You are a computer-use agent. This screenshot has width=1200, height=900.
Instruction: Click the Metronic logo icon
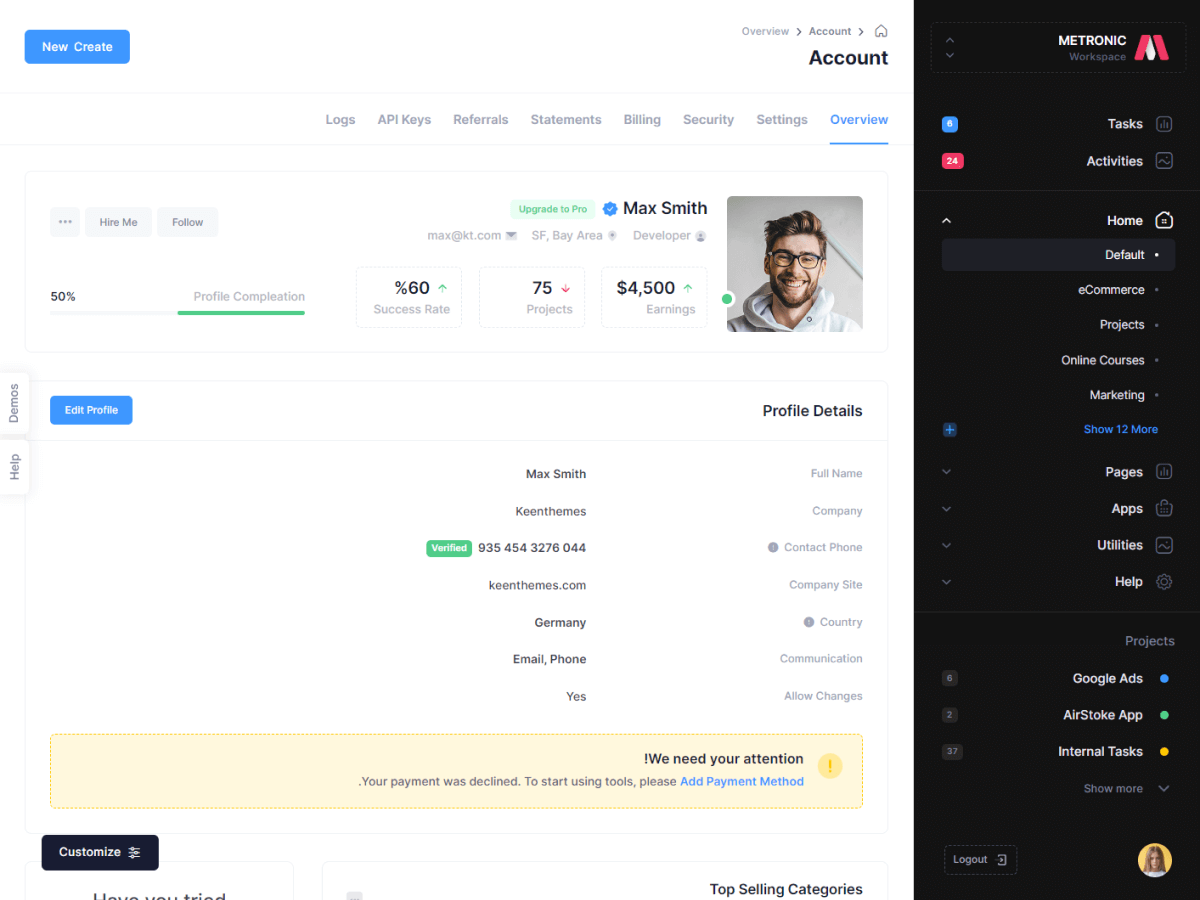click(x=1151, y=47)
